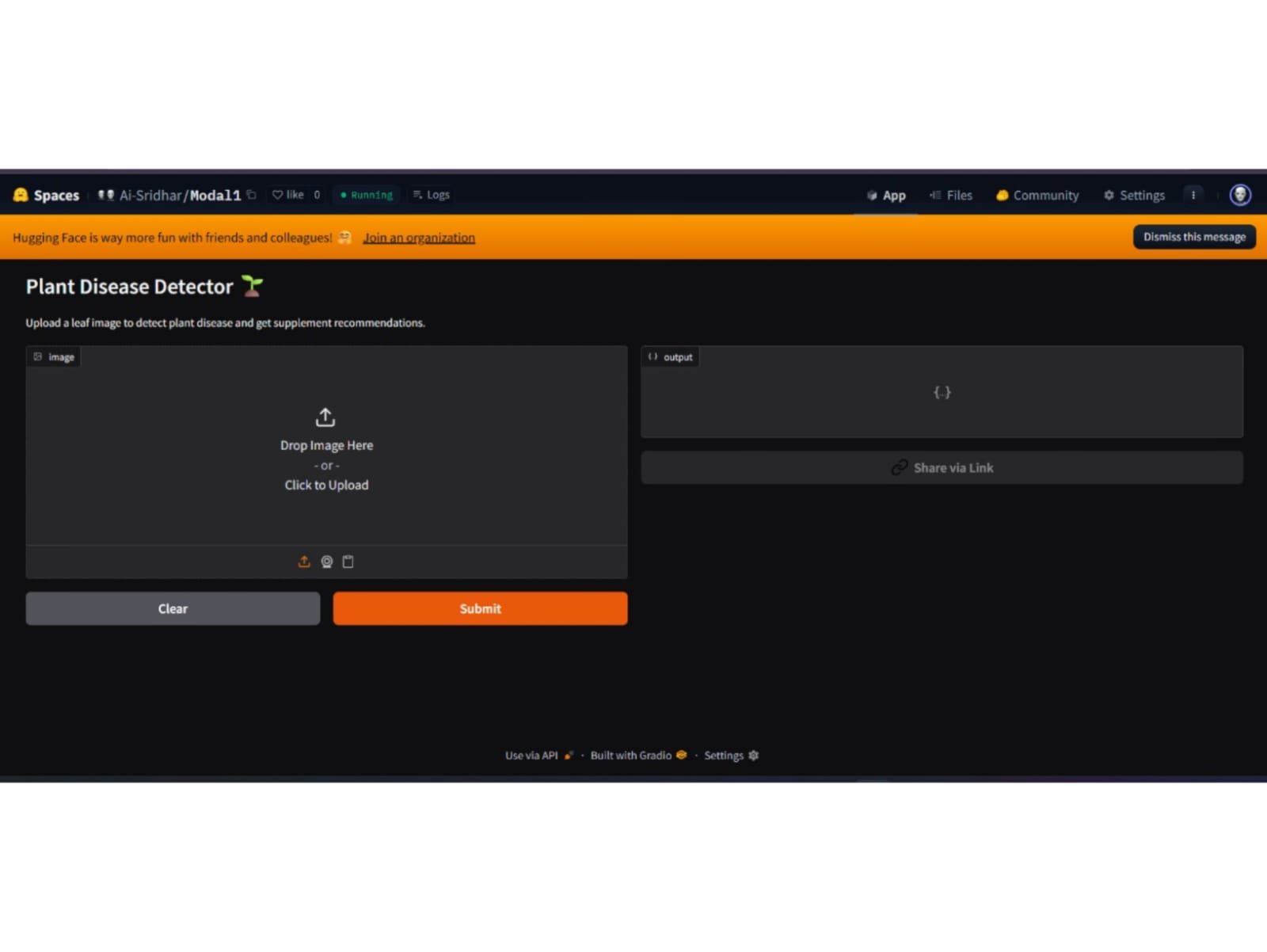Viewport: 1267px width, 952px height.
Task: Switch to the App tab
Action: pyautogui.click(x=886, y=196)
